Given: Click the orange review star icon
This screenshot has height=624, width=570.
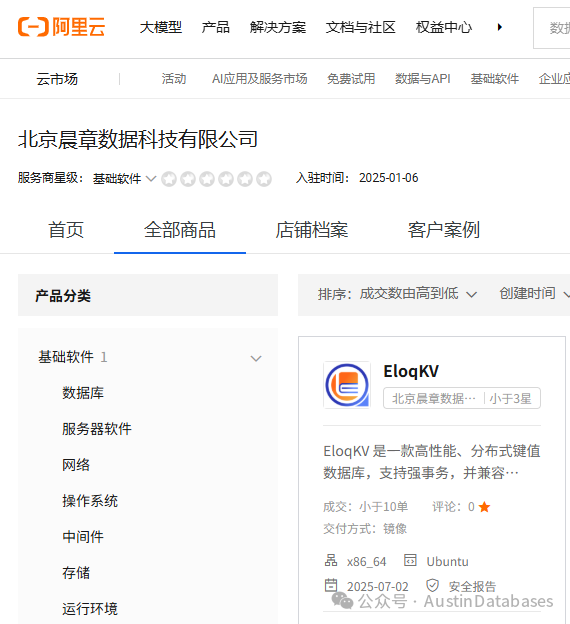Looking at the screenshot, I should (x=484, y=507).
